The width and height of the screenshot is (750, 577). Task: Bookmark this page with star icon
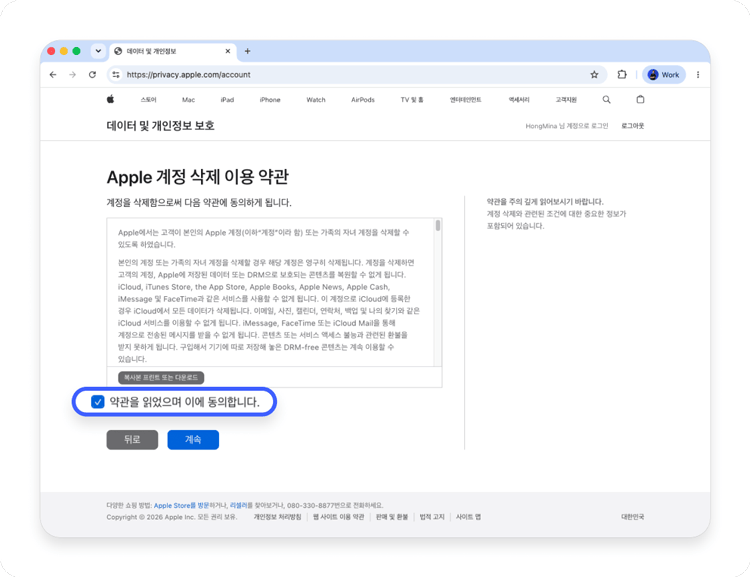coord(594,75)
